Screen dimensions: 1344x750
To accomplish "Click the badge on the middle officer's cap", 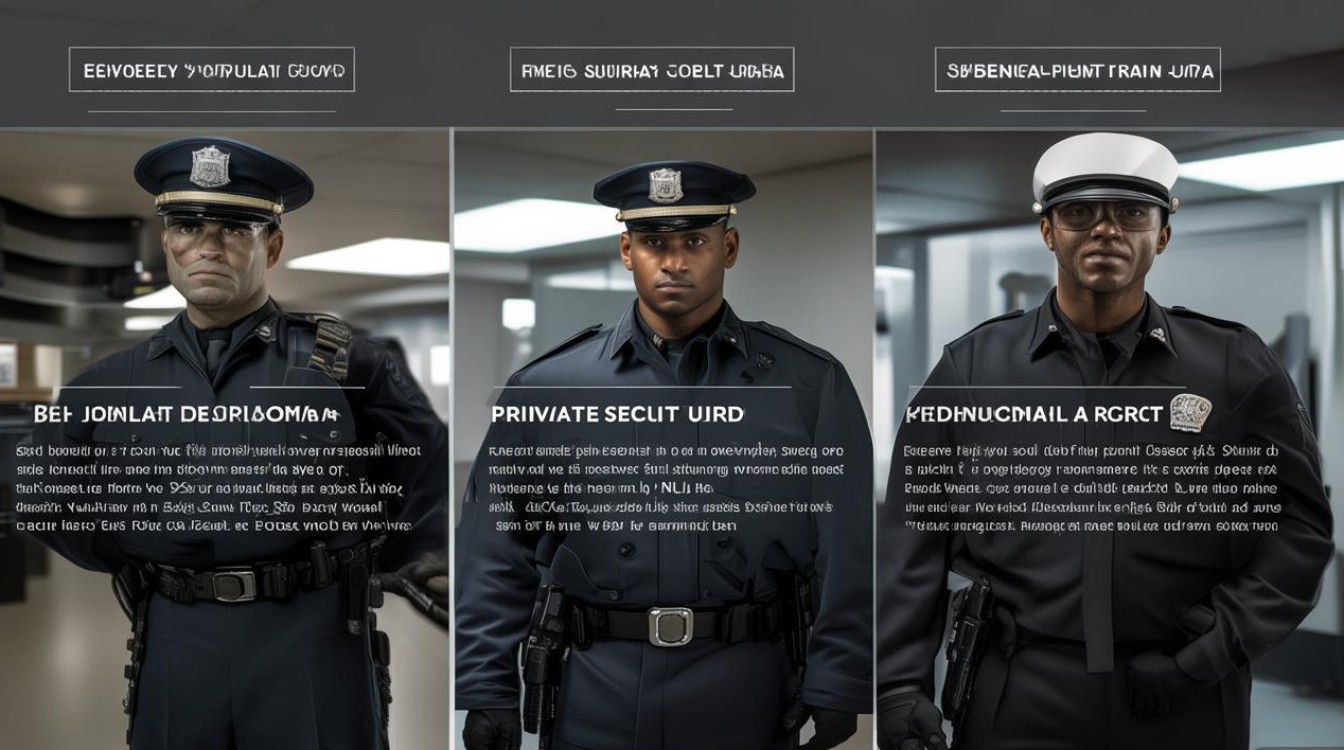I will [665, 185].
